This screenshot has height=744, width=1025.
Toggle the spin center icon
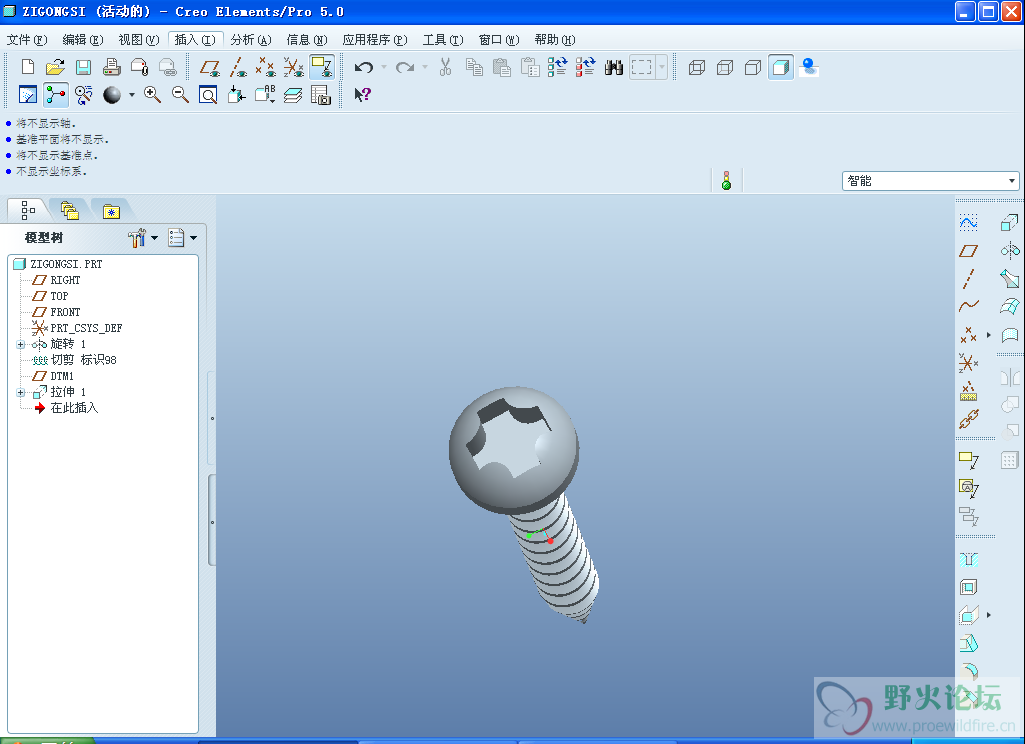click(x=56, y=95)
